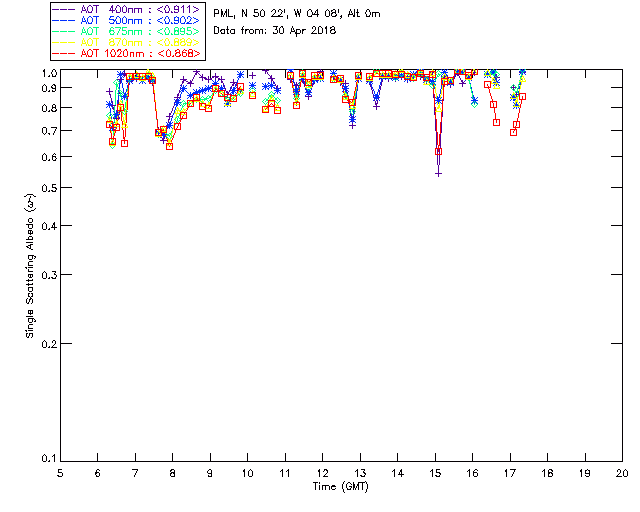Viewport: 640px width, 512px height.
Task: Click the y-axis tick label '0.7'
Action: point(49,131)
